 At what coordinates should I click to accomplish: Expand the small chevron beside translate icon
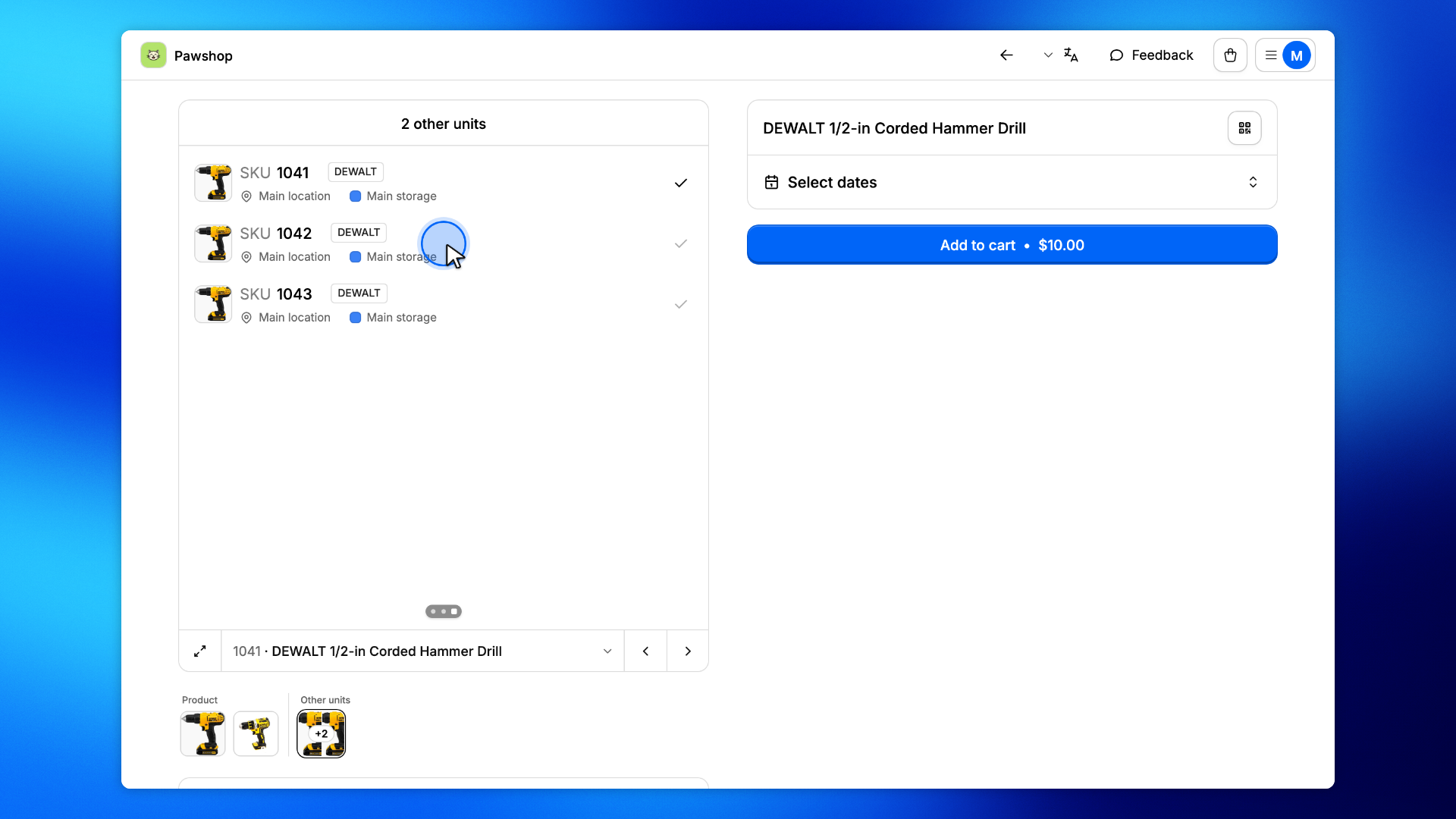1048,55
